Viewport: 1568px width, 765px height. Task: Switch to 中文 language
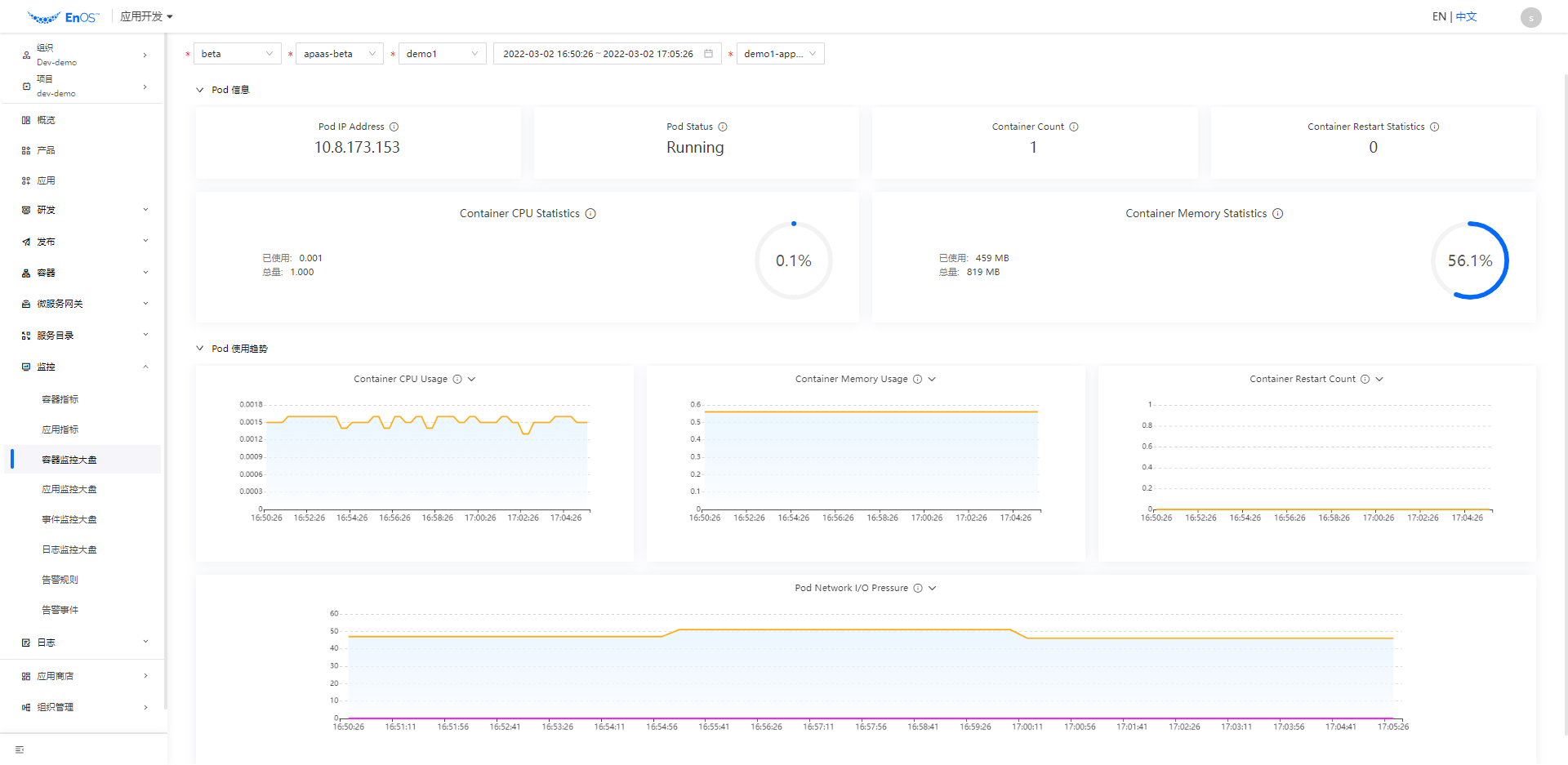(x=1465, y=16)
